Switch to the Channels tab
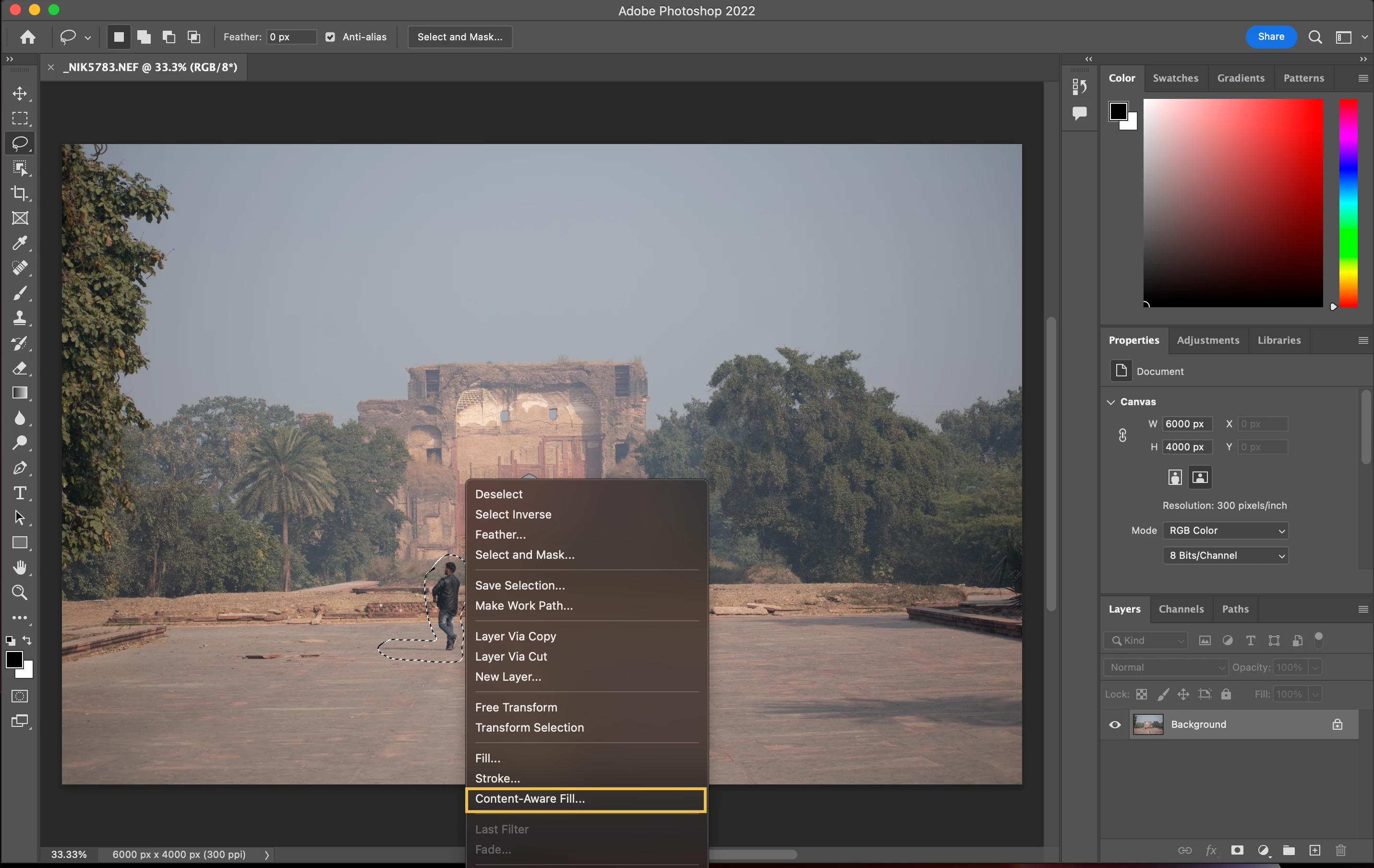This screenshot has height=868, width=1374. click(x=1181, y=609)
